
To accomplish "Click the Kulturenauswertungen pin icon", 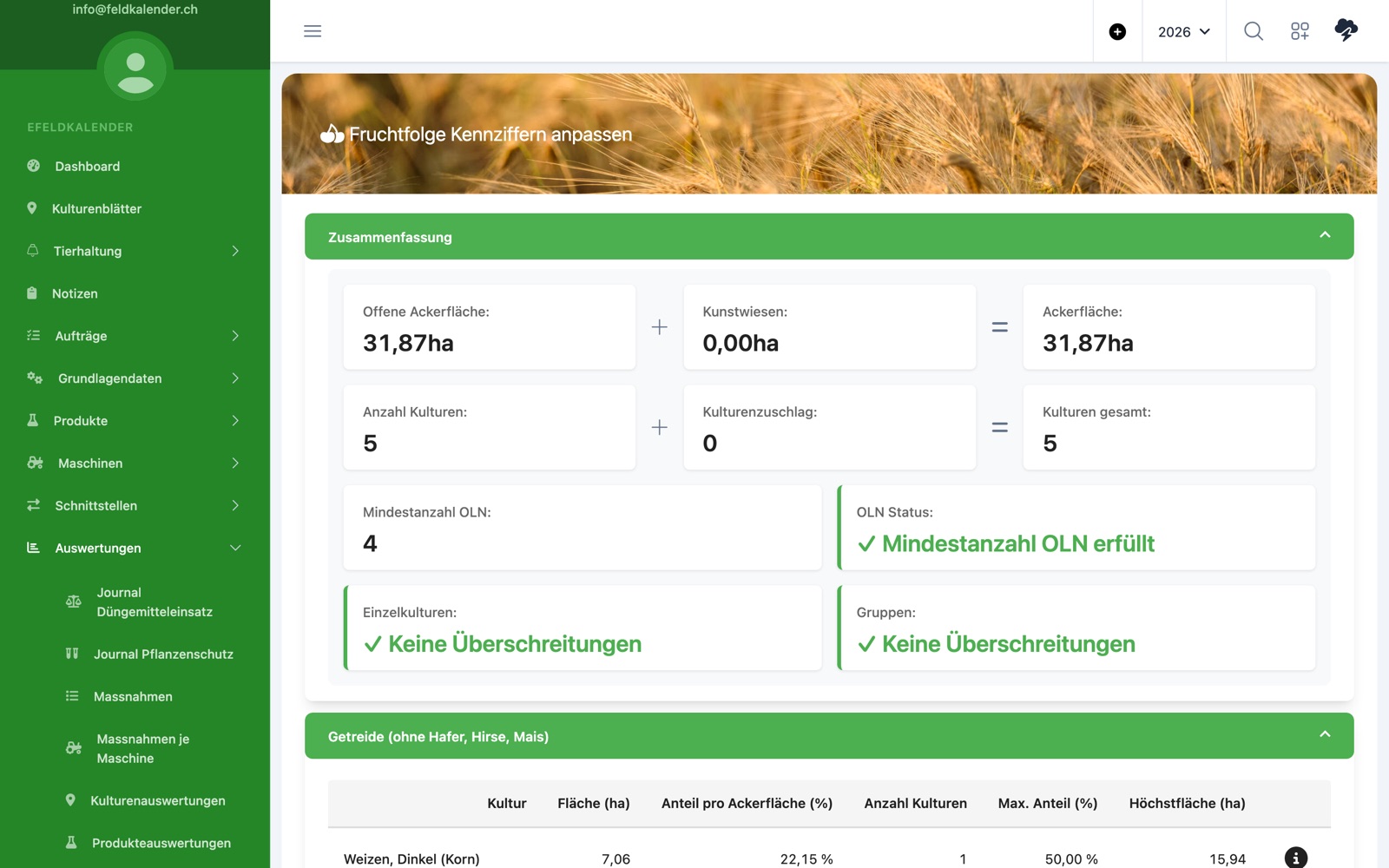I will [70, 800].
